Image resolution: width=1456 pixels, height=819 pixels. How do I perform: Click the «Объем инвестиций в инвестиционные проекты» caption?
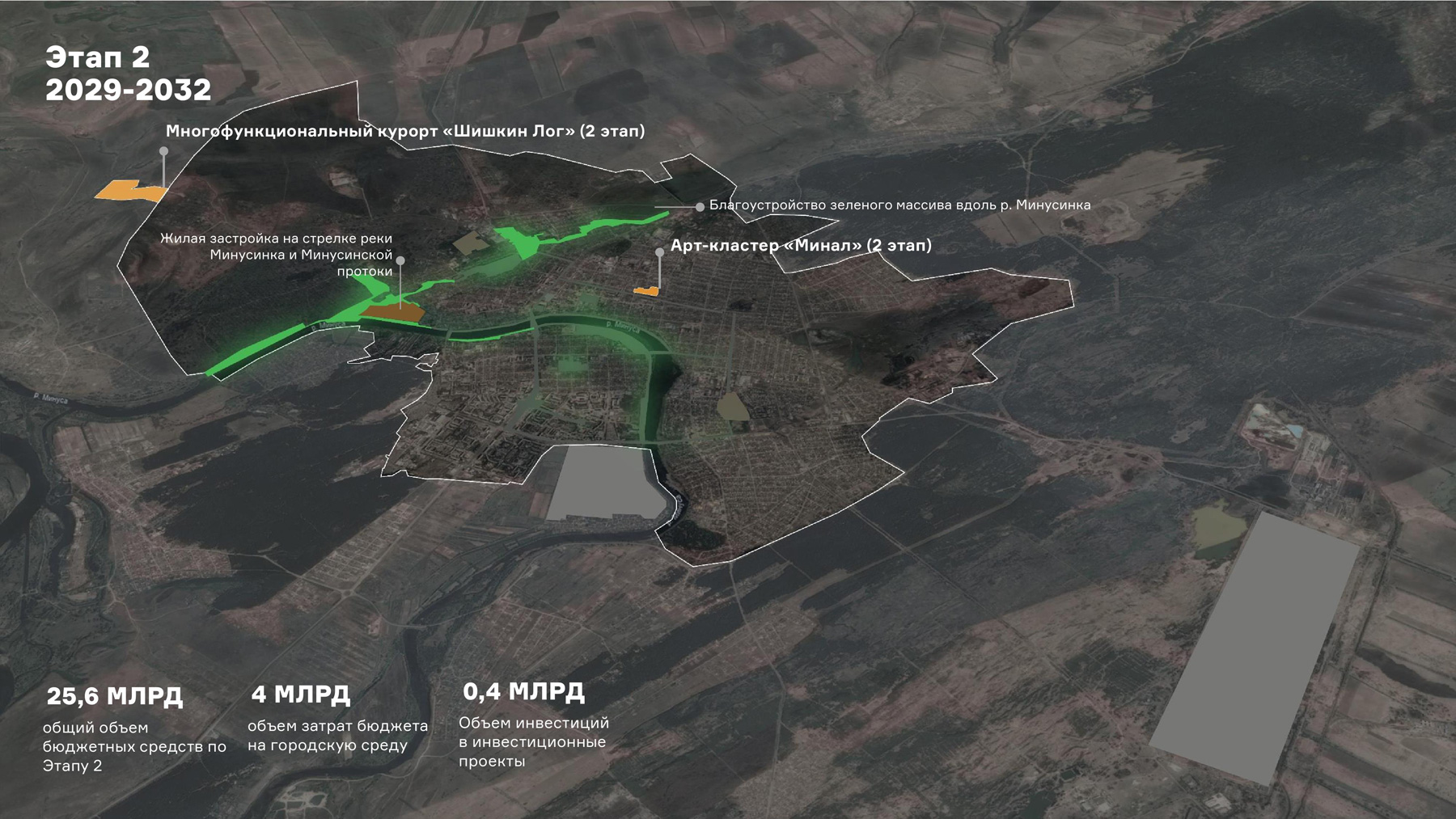pyautogui.click(x=533, y=742)
